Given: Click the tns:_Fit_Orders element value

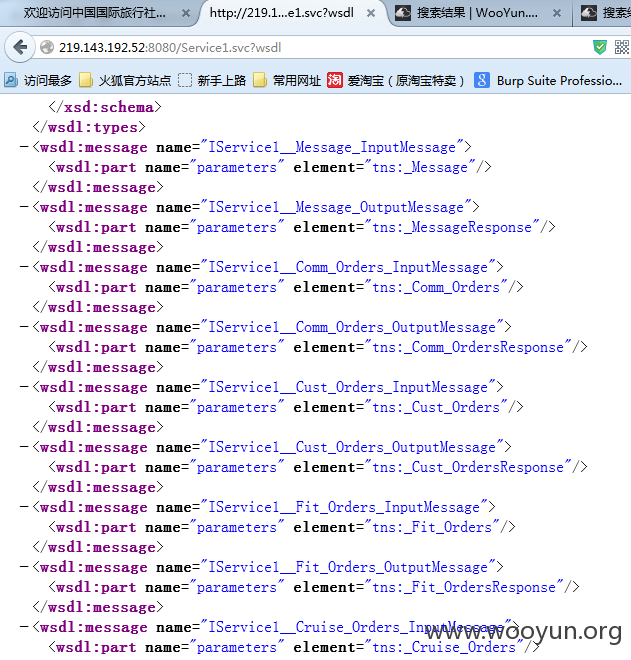Looking at the screenshot, I should (432, 527).
